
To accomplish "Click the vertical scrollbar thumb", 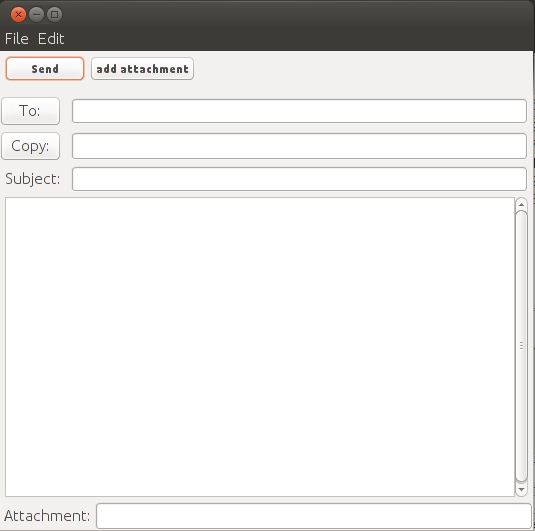I will tap(521, 346).
